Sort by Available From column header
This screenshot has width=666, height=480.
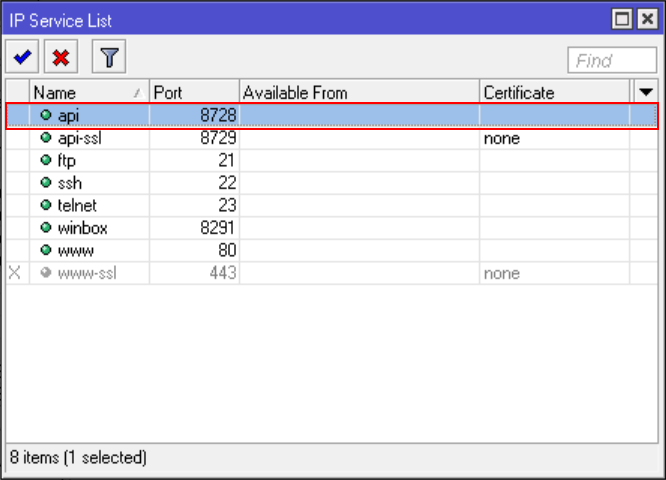click(x=359, y=92)
